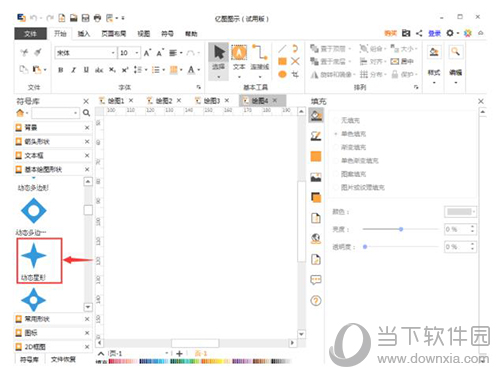
Task: Switch to the Symbol (符号) ribbon tab
Action: 167,33
